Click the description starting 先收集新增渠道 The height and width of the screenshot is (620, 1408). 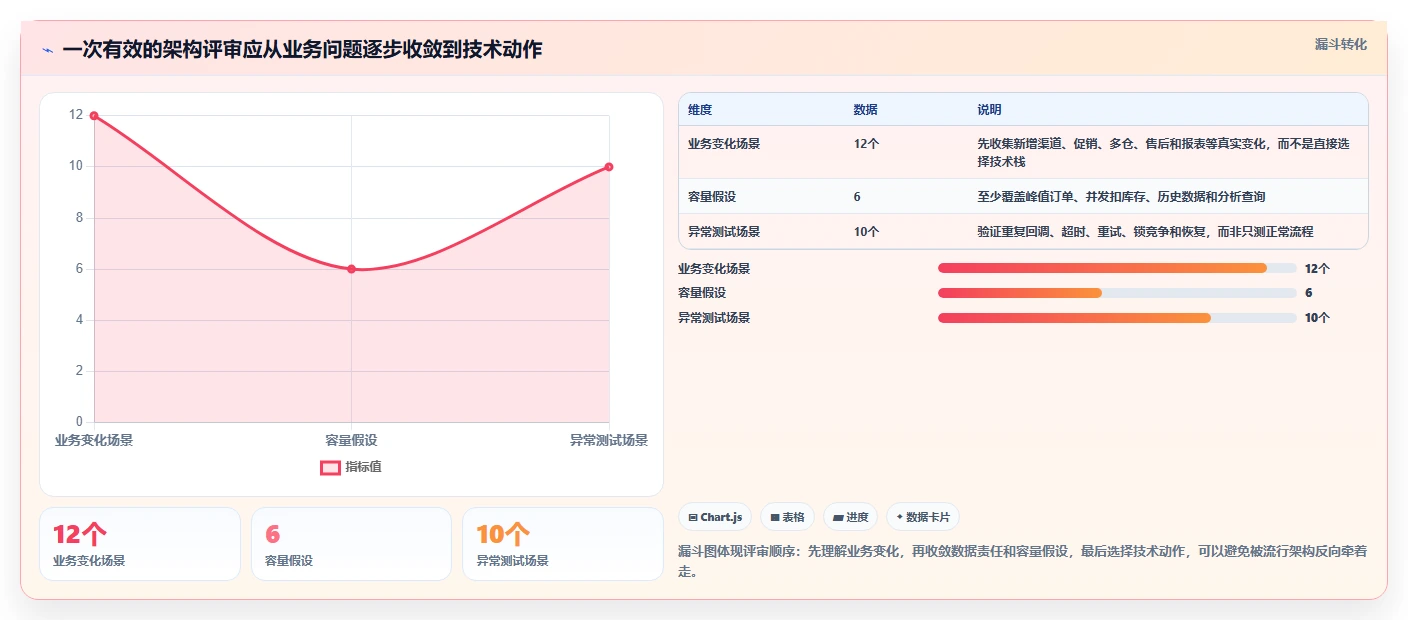coord(1164,153)
